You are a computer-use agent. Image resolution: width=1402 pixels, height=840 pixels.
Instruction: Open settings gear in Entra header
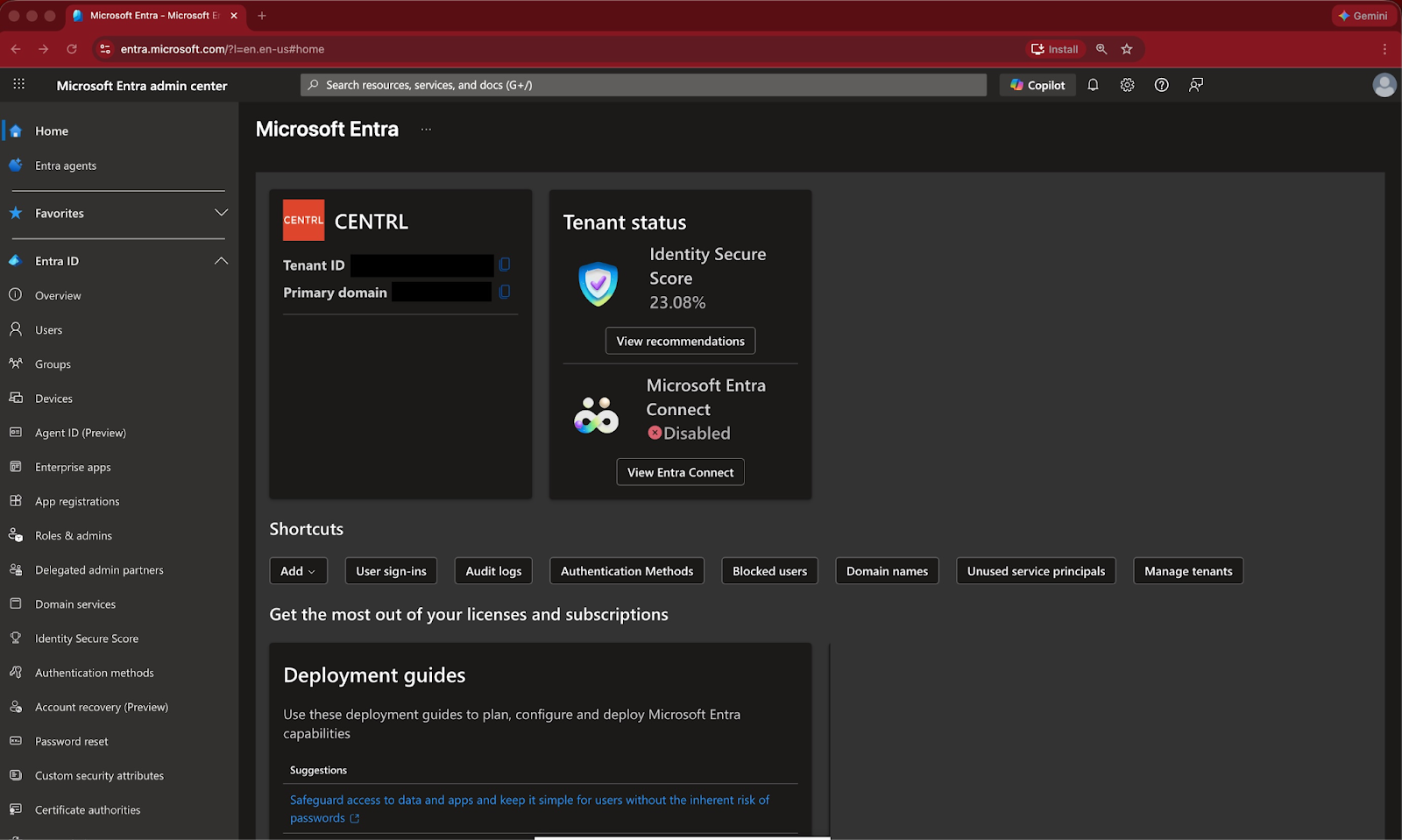point(1127,85)
